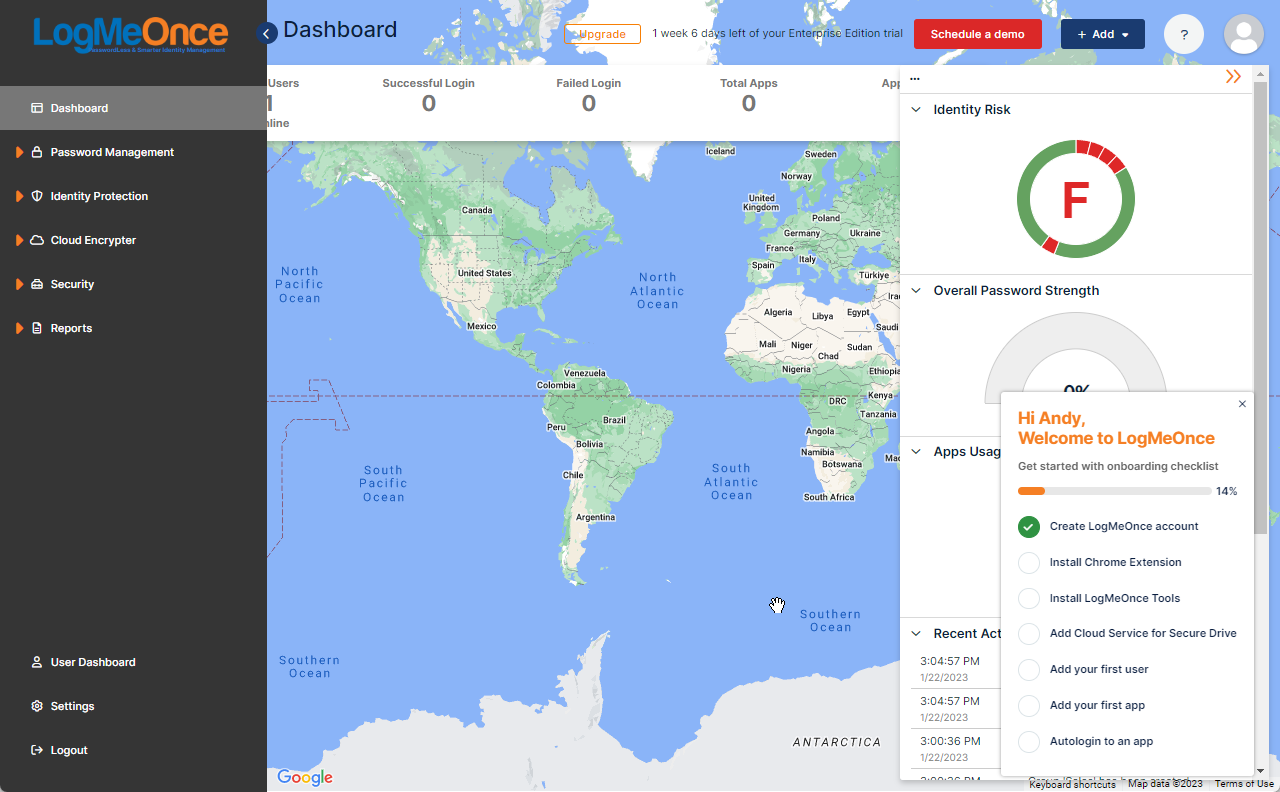Open the user profile avatar
Image resolution: width=1280 pixels, height=792 pixels.
point(1243,34)
